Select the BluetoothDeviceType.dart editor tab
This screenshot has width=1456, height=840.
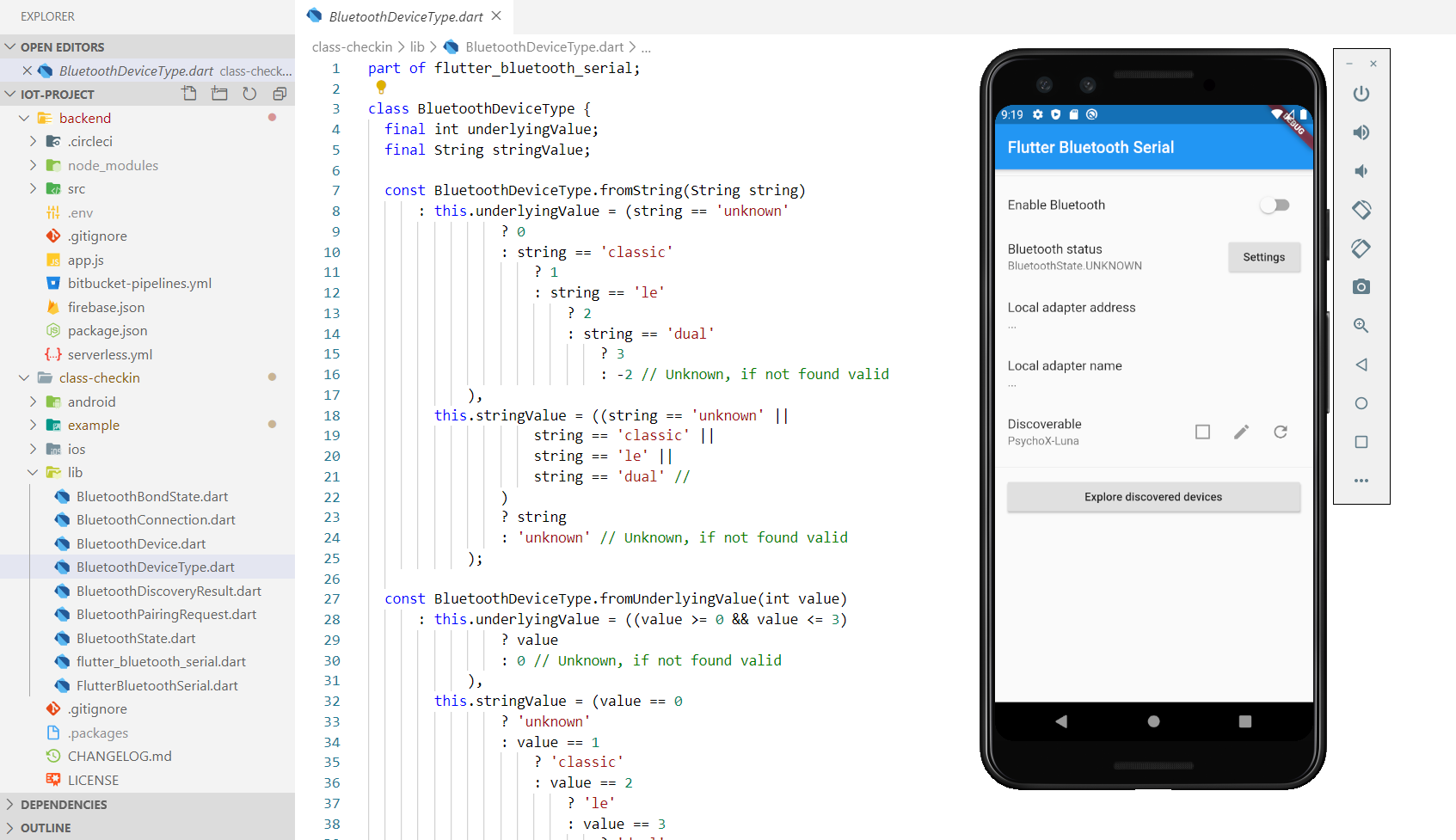click(406, 16)
